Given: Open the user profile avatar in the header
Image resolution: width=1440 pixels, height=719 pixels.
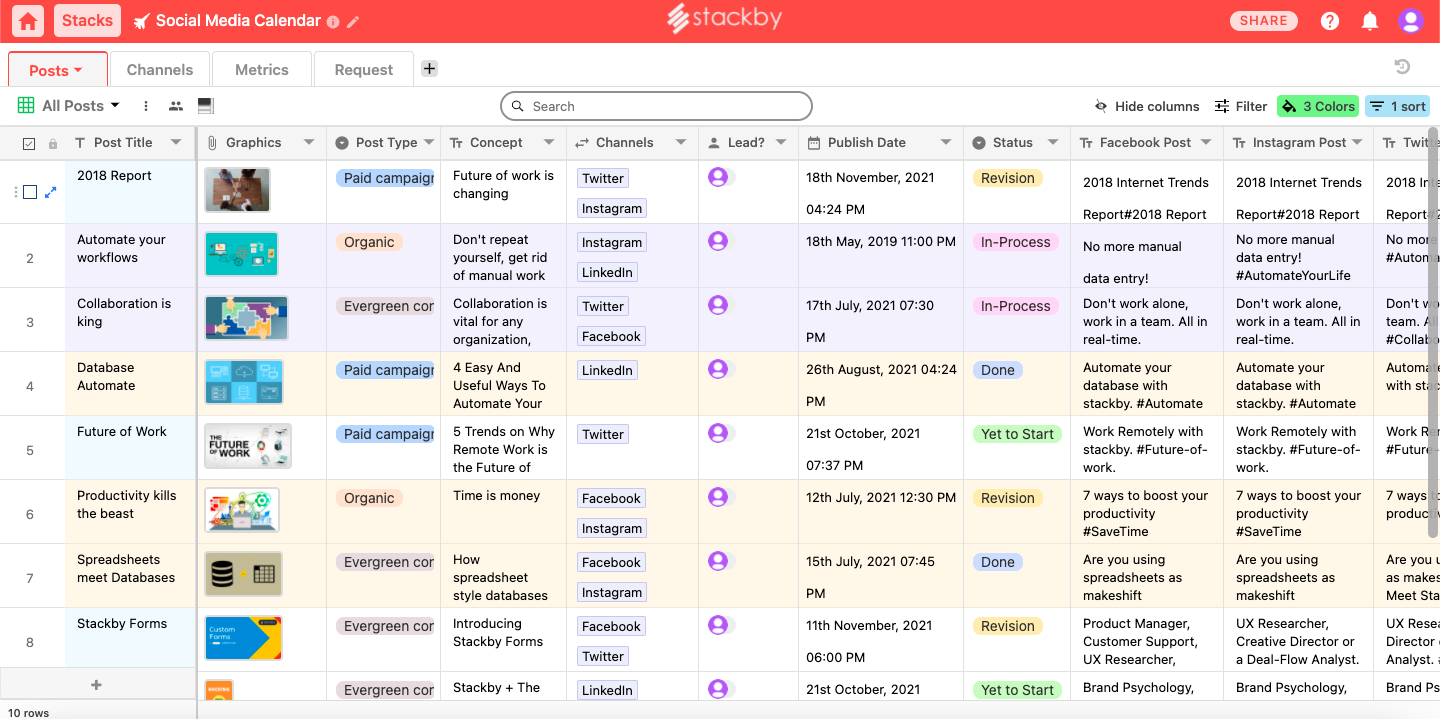Looking at the screenshot, I should (x=1411, y=21).
